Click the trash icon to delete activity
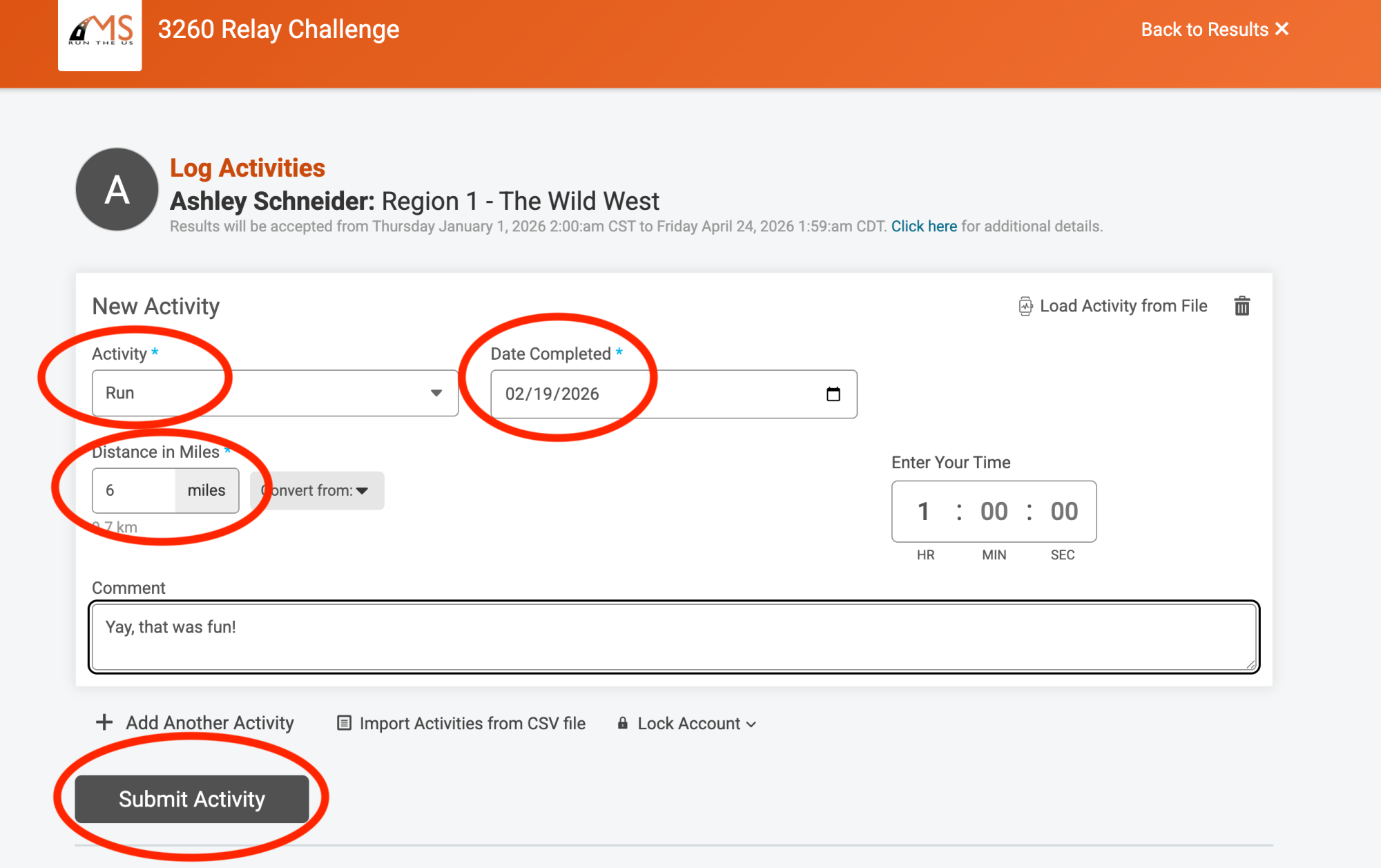 [x=1242, y=306]
